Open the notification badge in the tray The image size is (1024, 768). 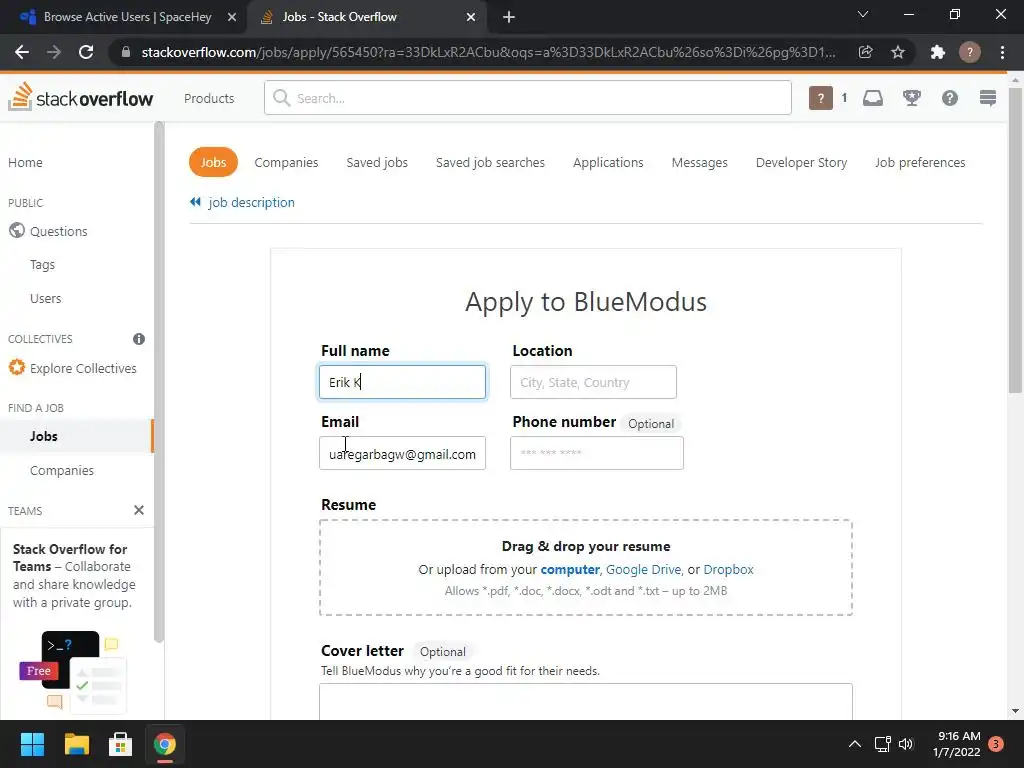click(x=996, y=744)
